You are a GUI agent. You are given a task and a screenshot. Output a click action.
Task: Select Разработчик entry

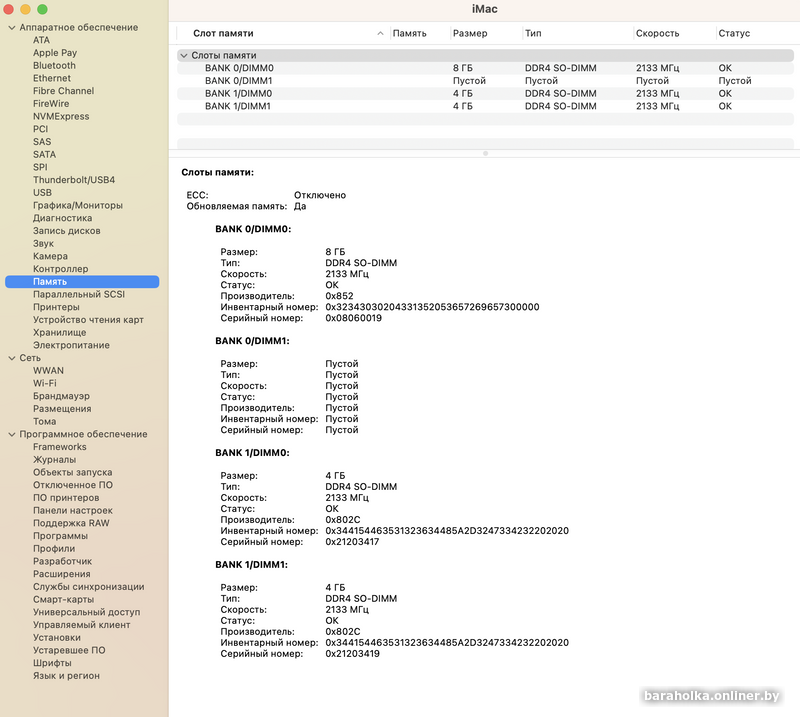(62, 561)
